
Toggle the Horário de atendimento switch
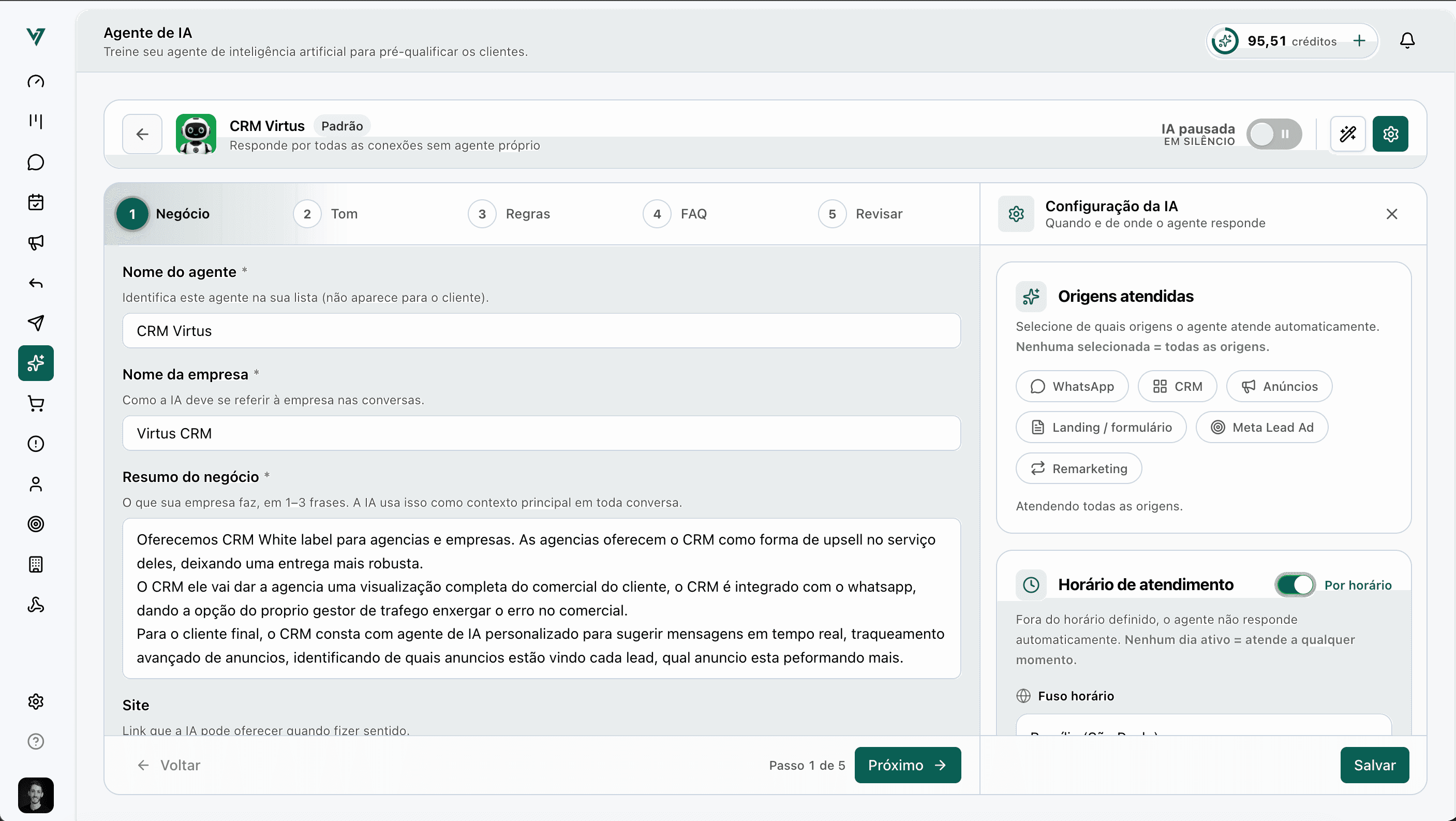coord(1295,584)
